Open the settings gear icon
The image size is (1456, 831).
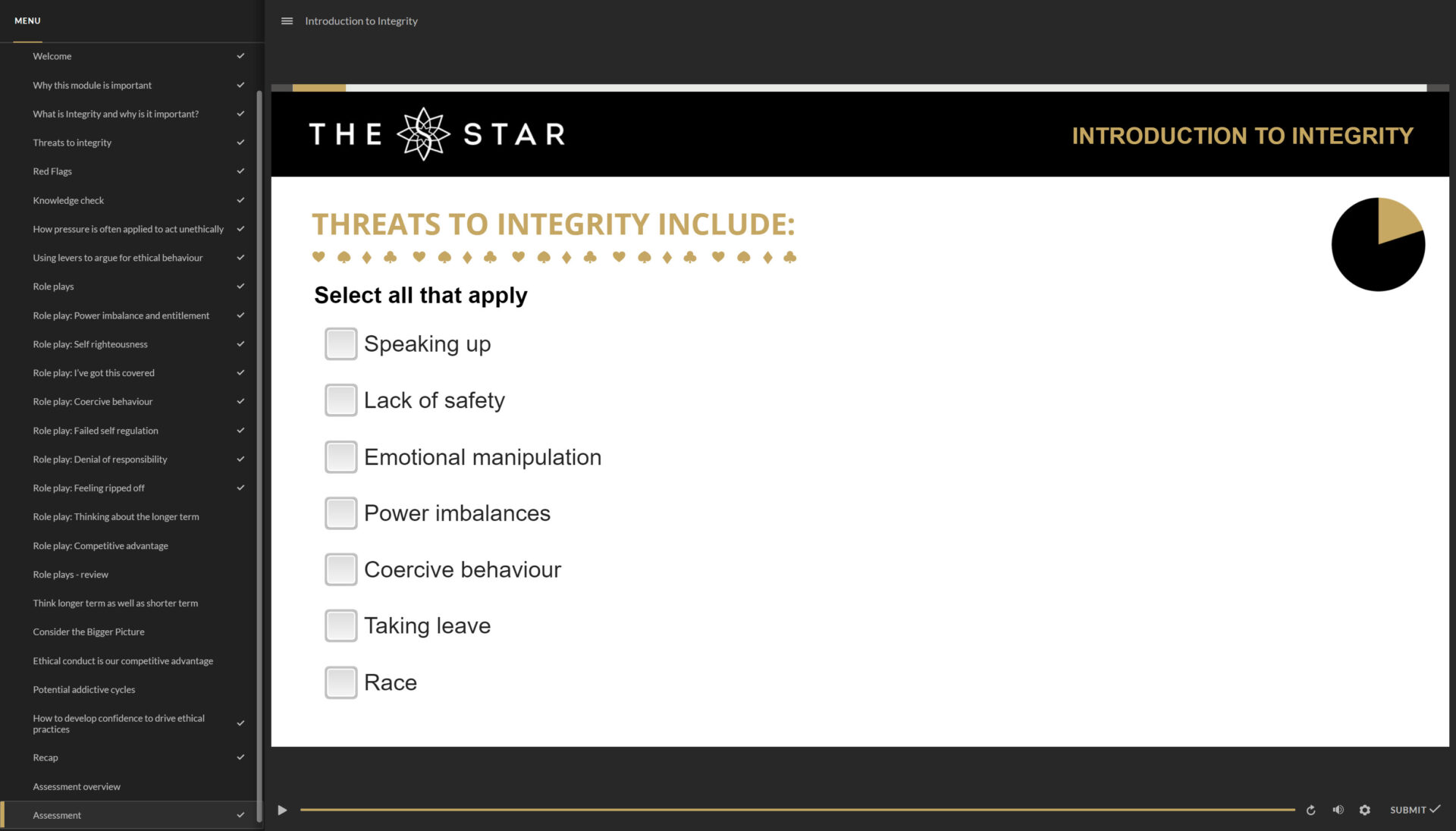click(1365, 811)
